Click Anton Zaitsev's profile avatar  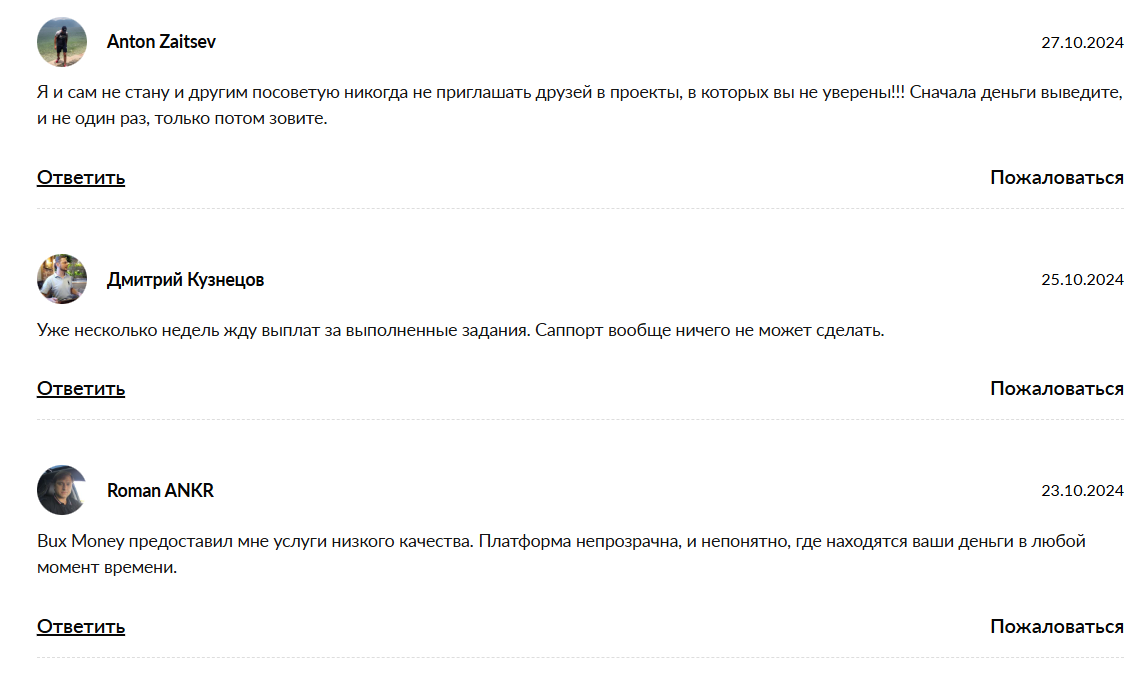tap(62, 42)
